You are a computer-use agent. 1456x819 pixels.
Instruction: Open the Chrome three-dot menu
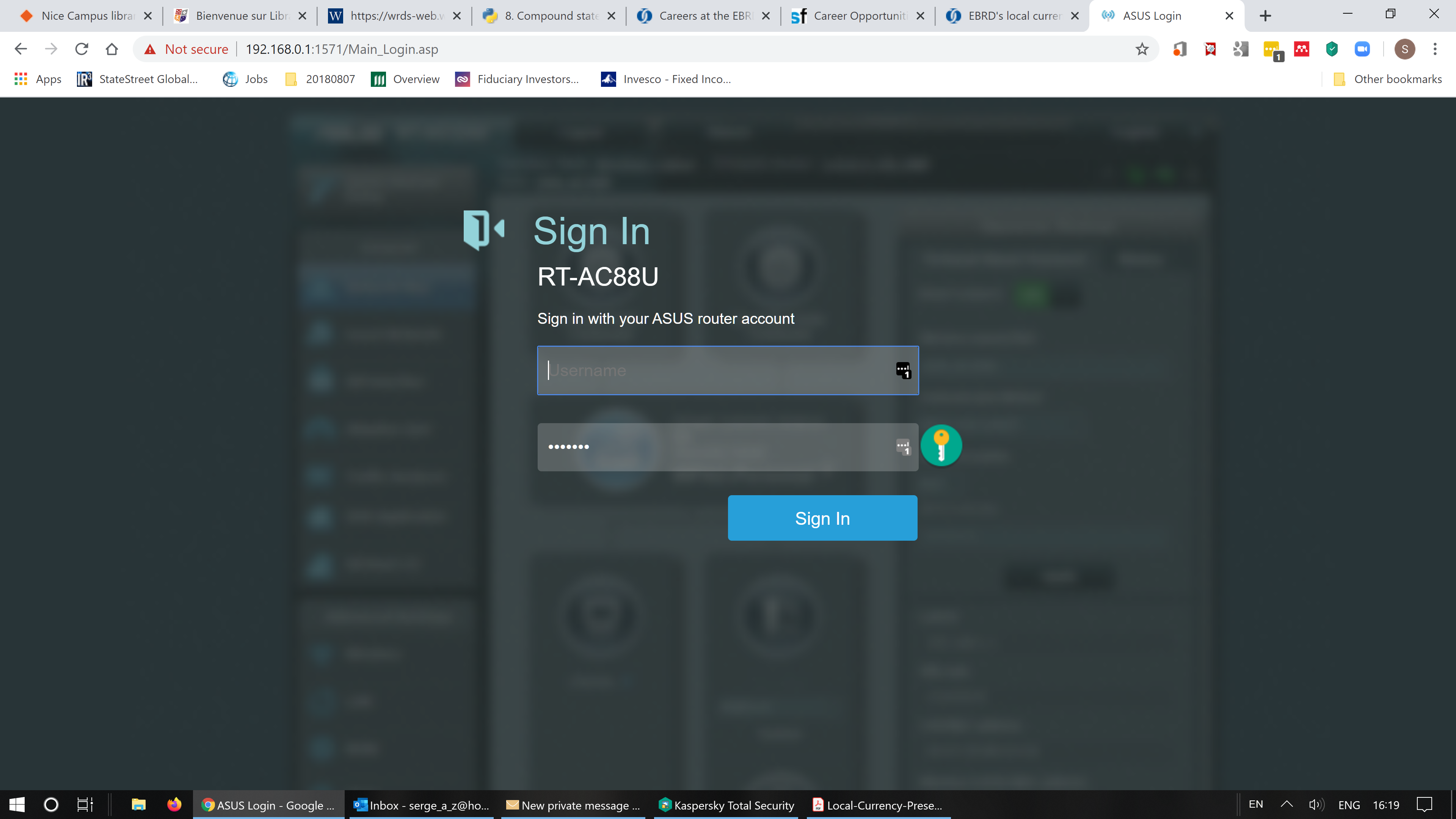pos(1435,49)
